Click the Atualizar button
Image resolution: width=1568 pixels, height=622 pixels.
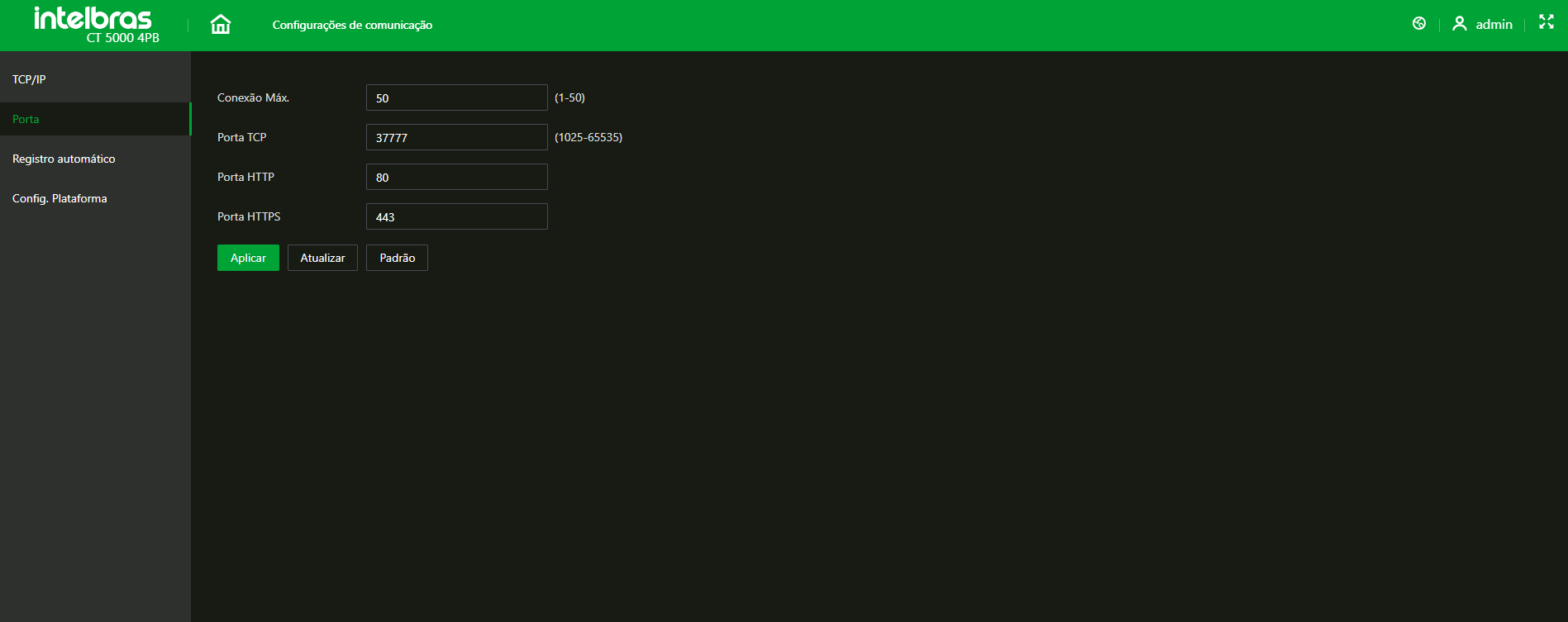click(x=322, y=258)
